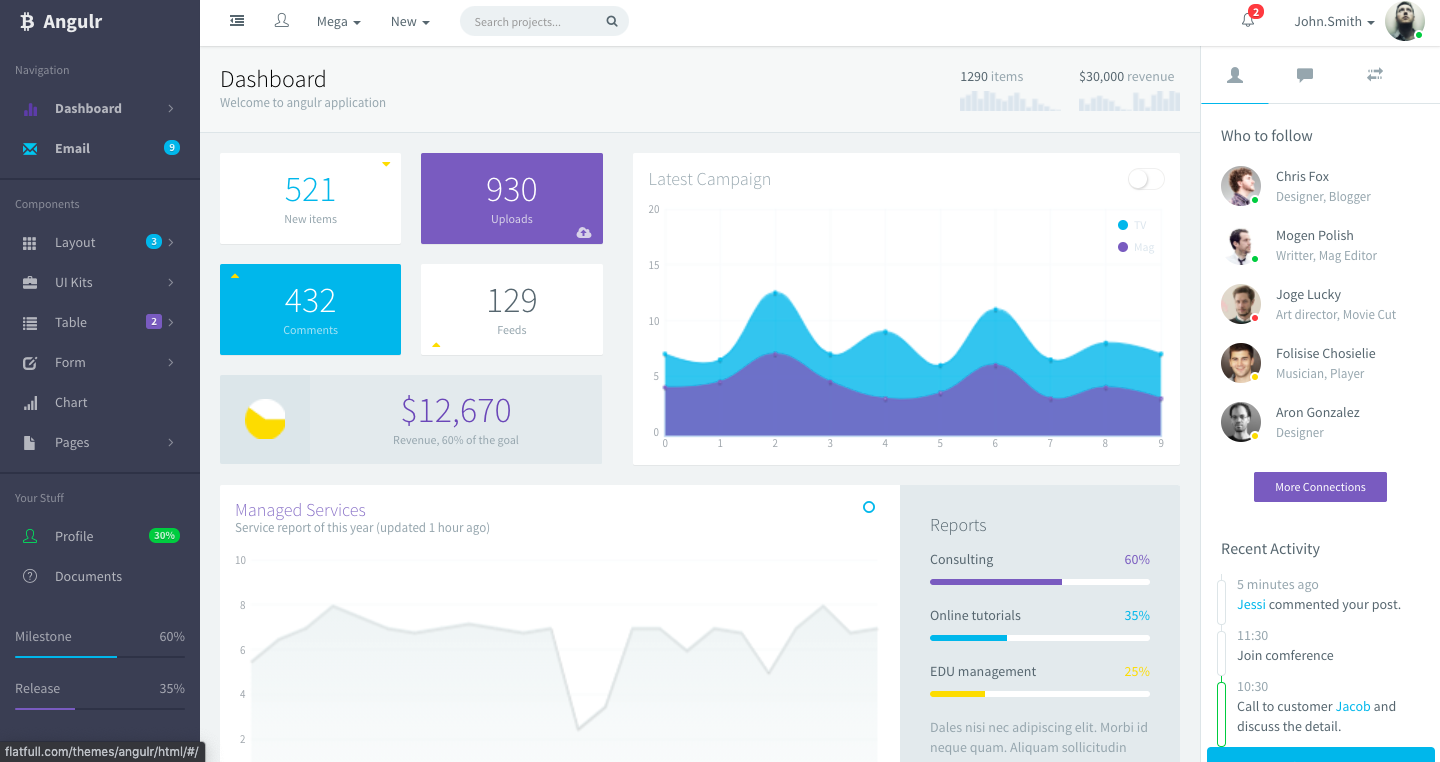Click the sidebar collapse icon in top bar

coord(237,21)
